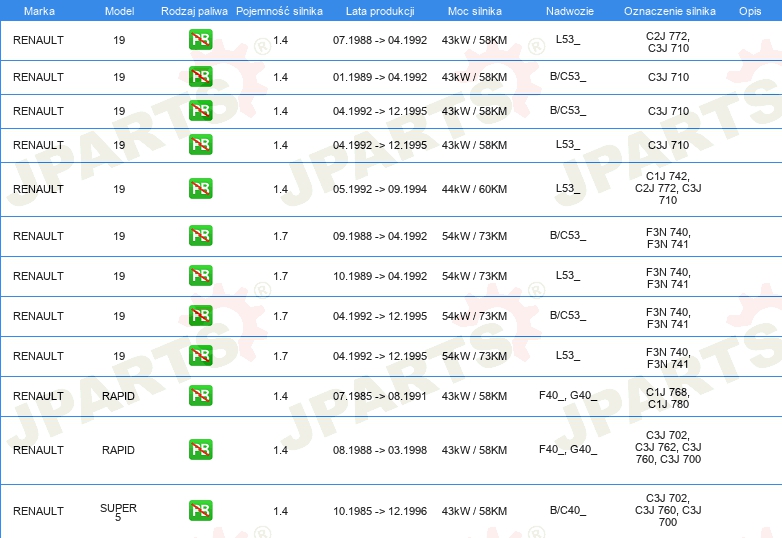Click fuel icon in 1.4 04.1992 -> 12.1995 L53_ row

coord(200,145)
